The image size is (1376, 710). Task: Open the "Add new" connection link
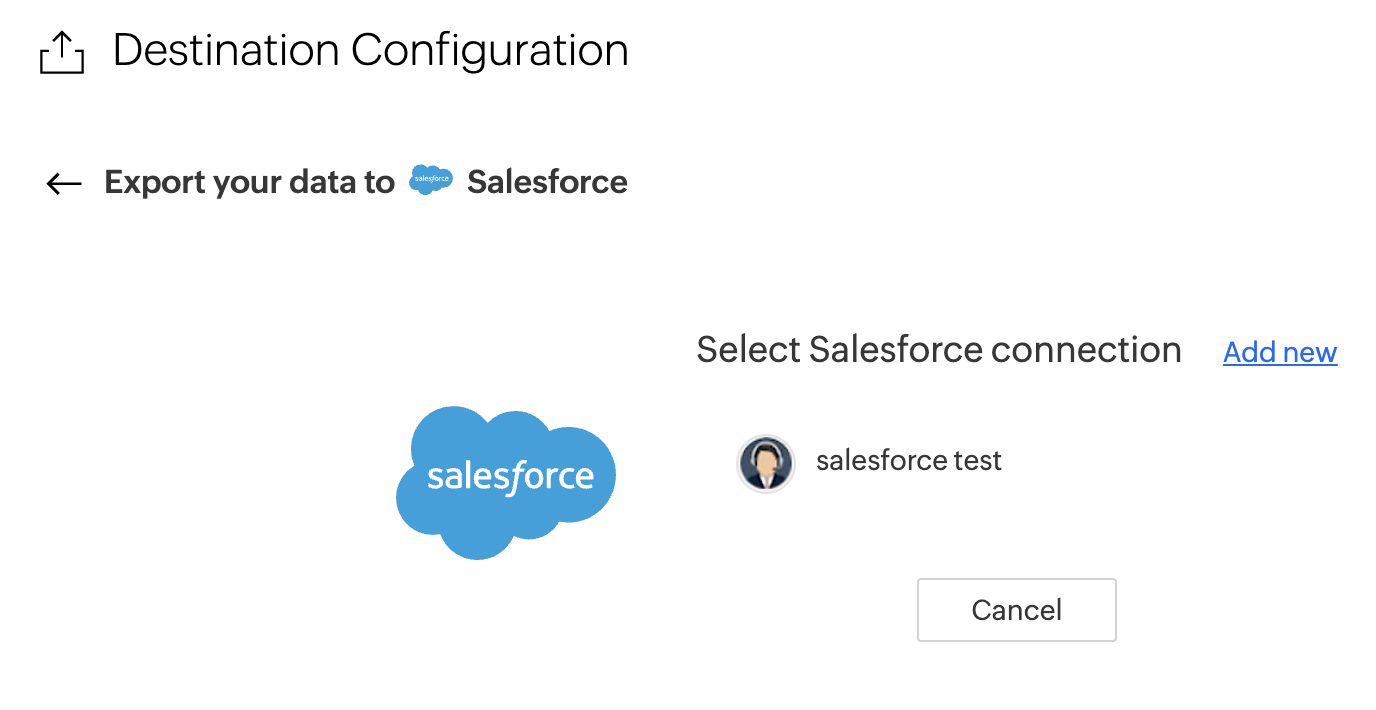coord(1279,352)
